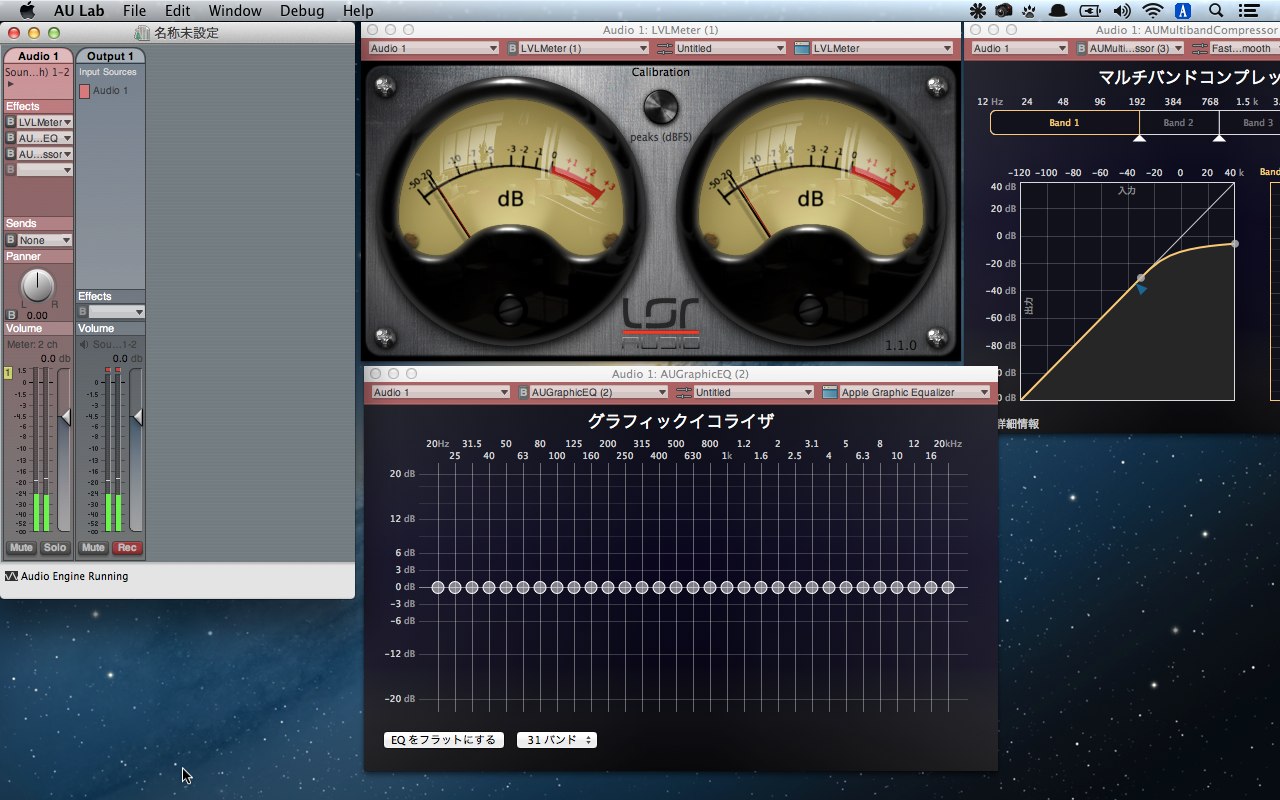Open the Sends None dropdown

click(45, 240)
